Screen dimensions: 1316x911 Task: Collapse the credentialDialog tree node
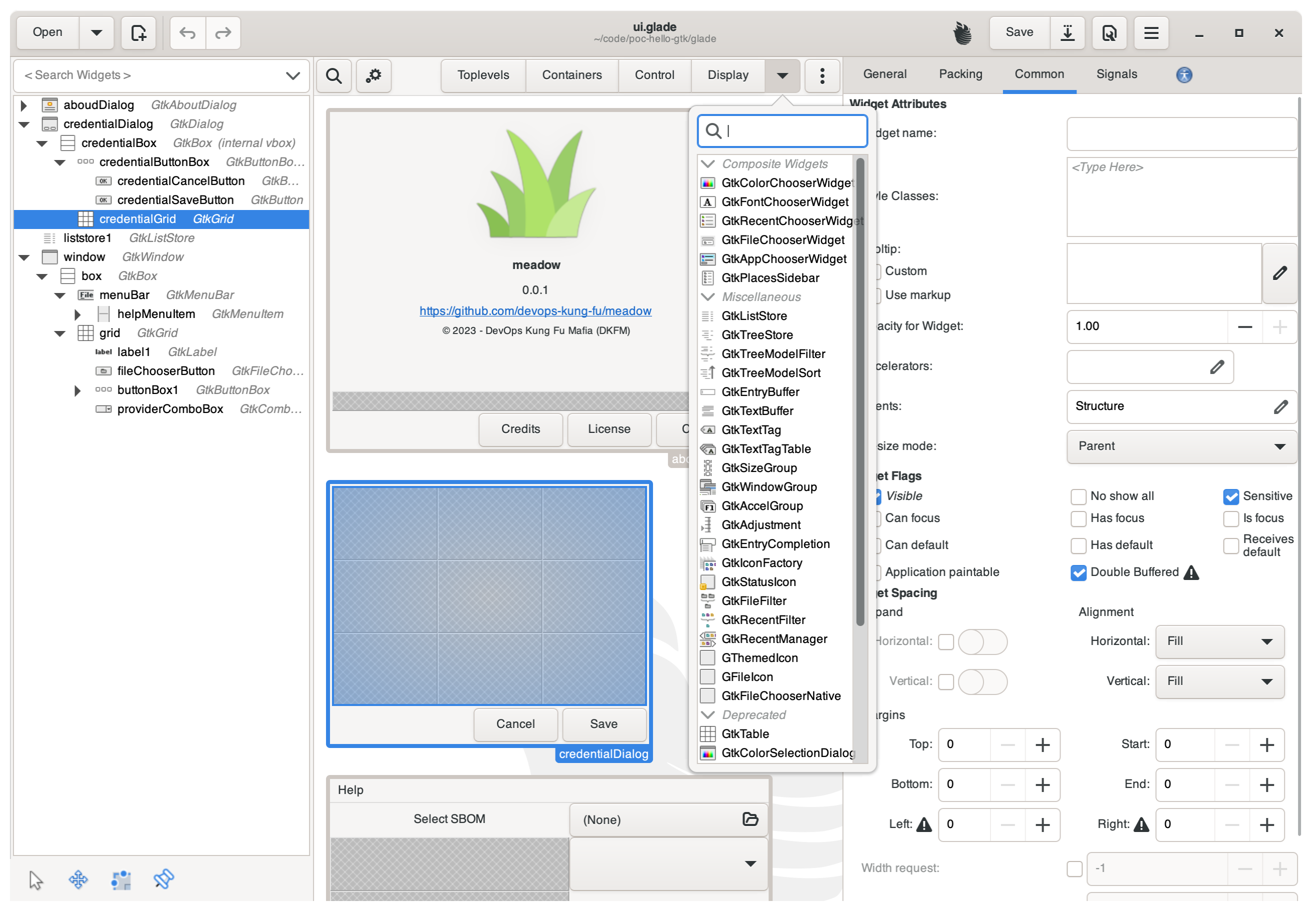[x=24, y=124]
